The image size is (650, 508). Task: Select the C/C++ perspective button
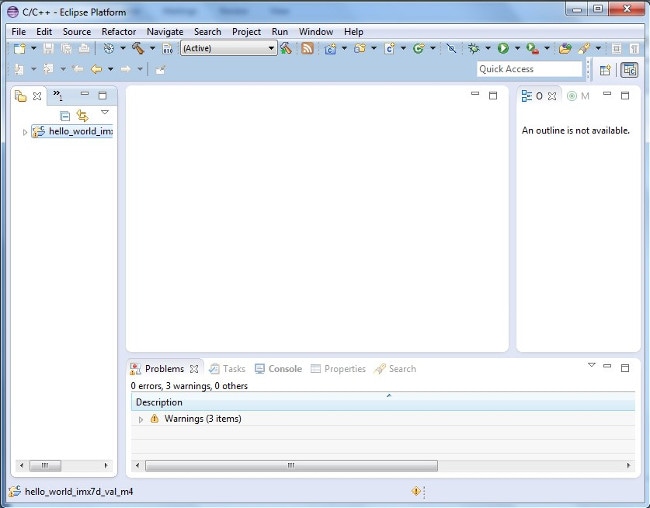pyautogui.click(x=629, y=70)
